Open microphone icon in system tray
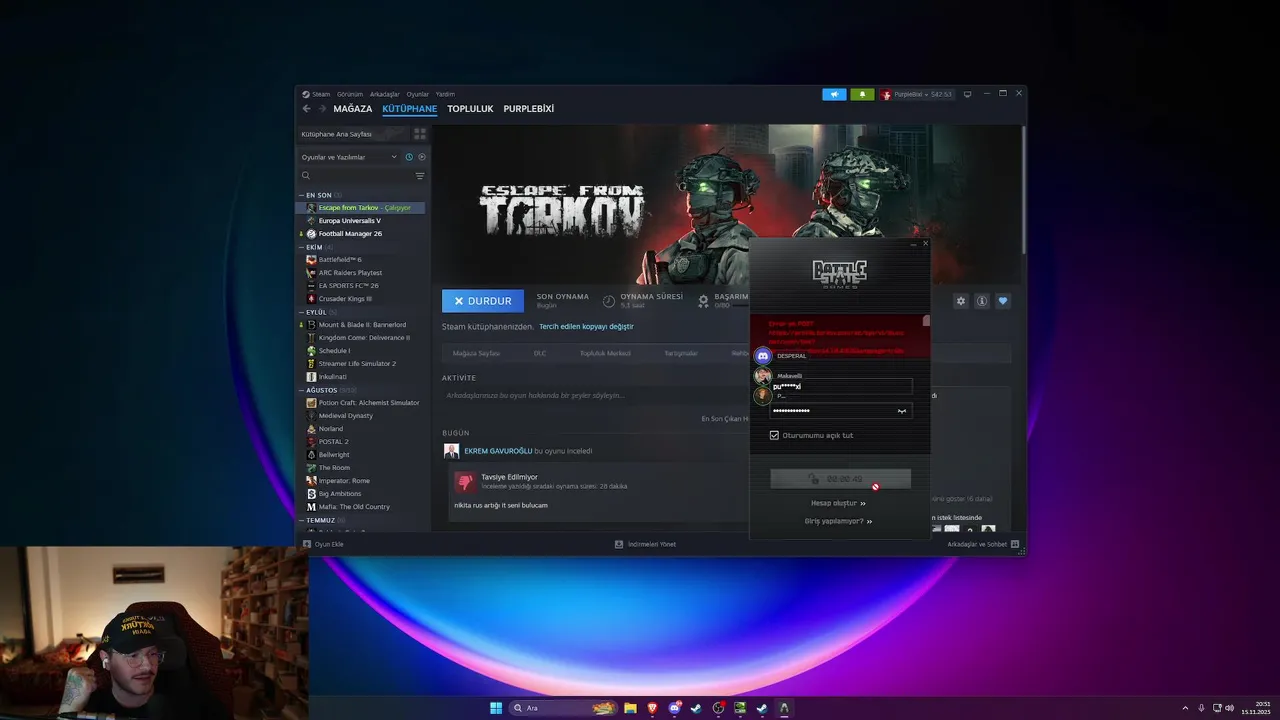This screenshot has width=1280, height=720. pos(1201,708)
